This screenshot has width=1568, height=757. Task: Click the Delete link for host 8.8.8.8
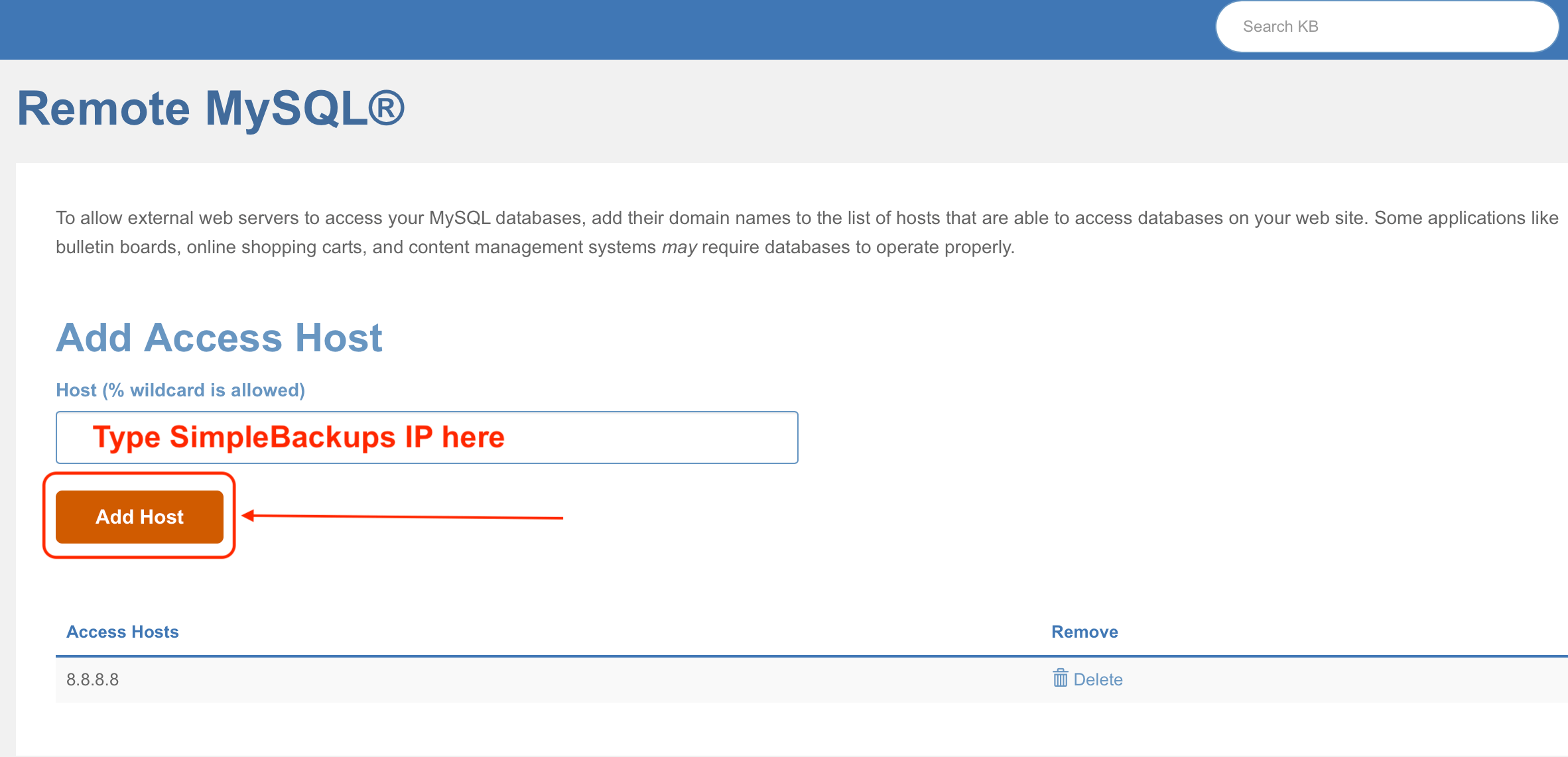[x=1098, y=679]
